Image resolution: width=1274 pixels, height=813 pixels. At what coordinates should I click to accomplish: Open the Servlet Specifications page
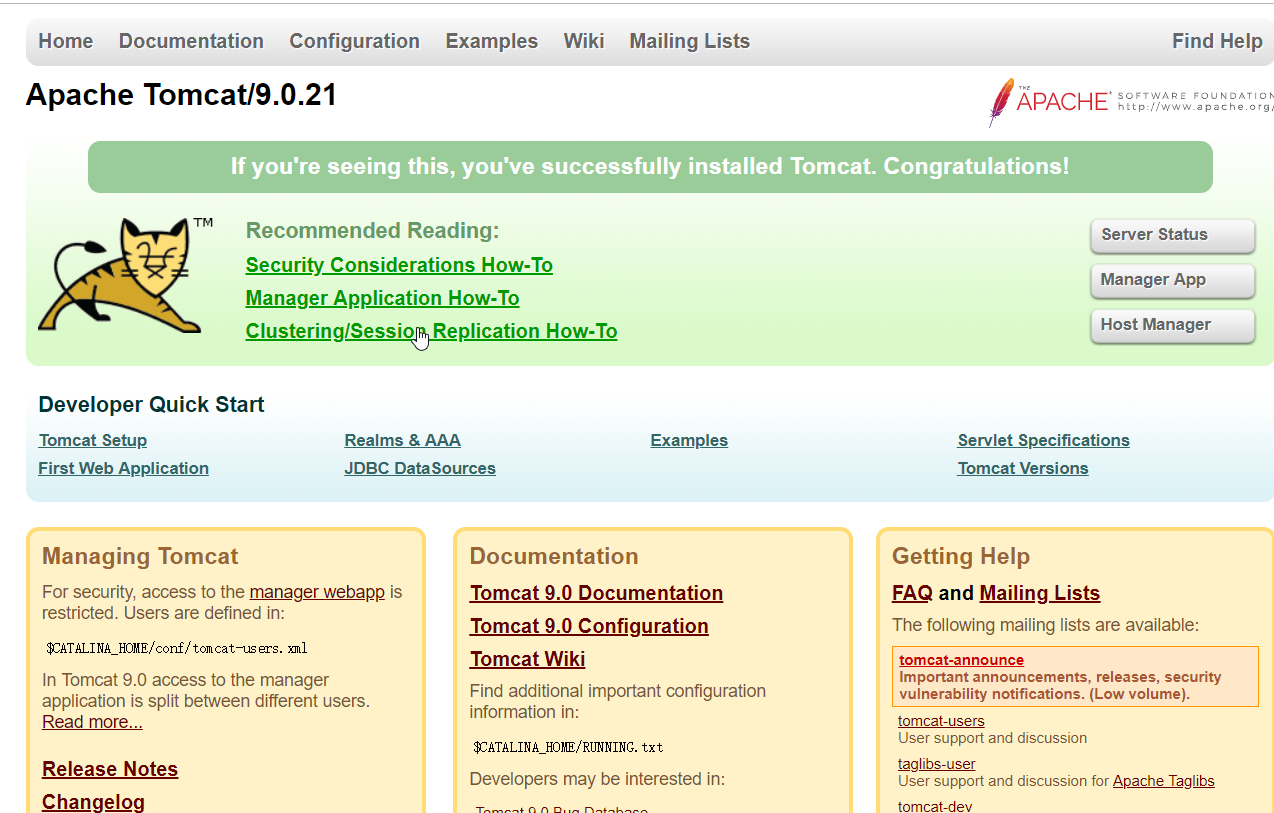pos(1043,440)
